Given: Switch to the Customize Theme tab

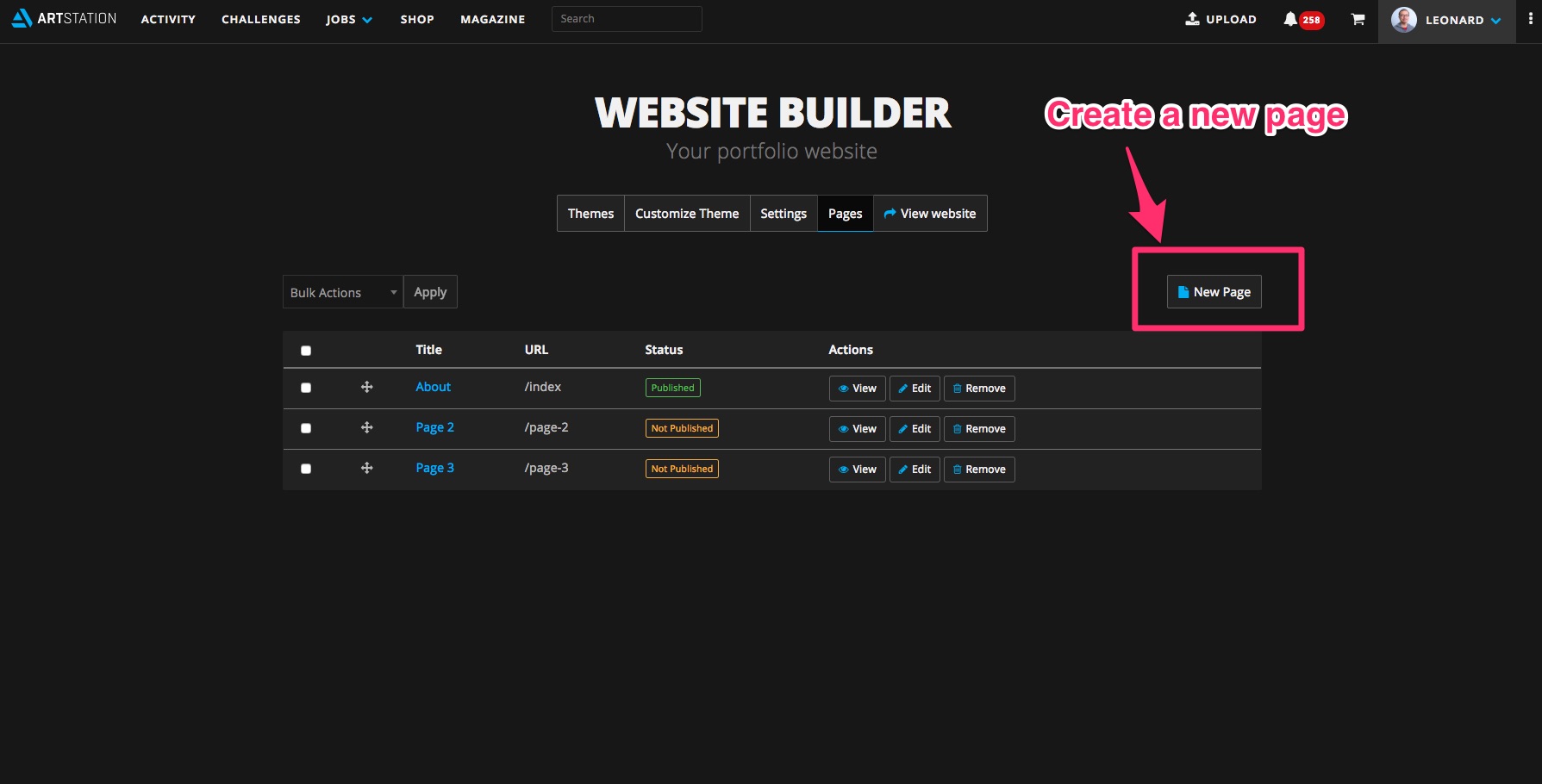Looking at the screenshot, I should [x=687, y=213].
